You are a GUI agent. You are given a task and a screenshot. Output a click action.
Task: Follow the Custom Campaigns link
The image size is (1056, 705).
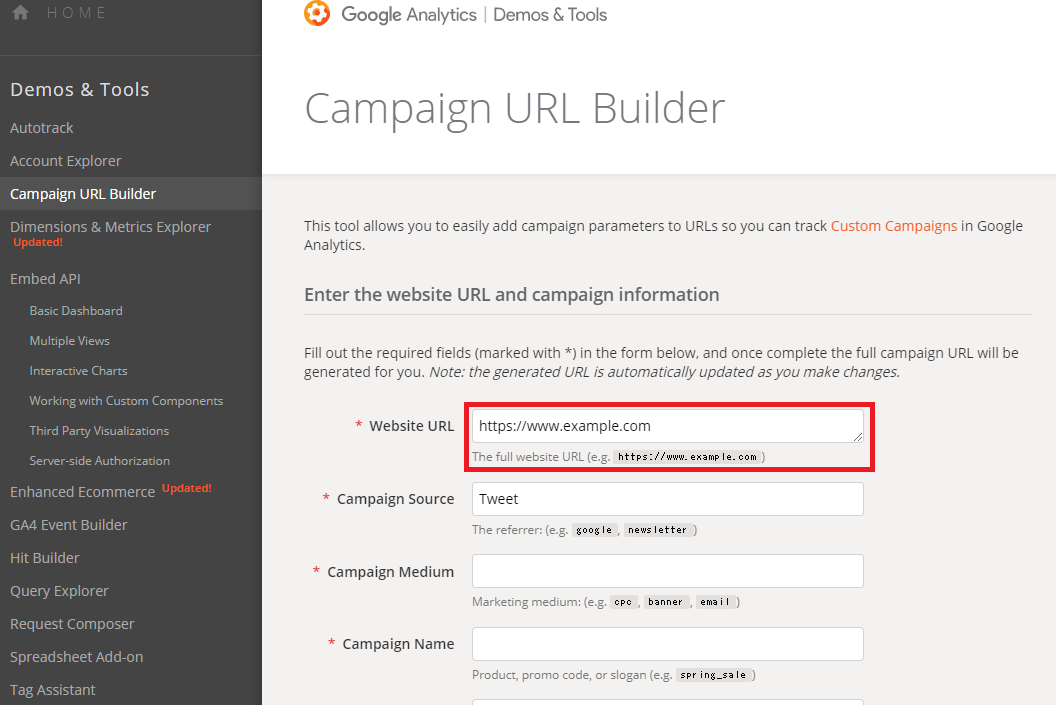tap(894, 226)
